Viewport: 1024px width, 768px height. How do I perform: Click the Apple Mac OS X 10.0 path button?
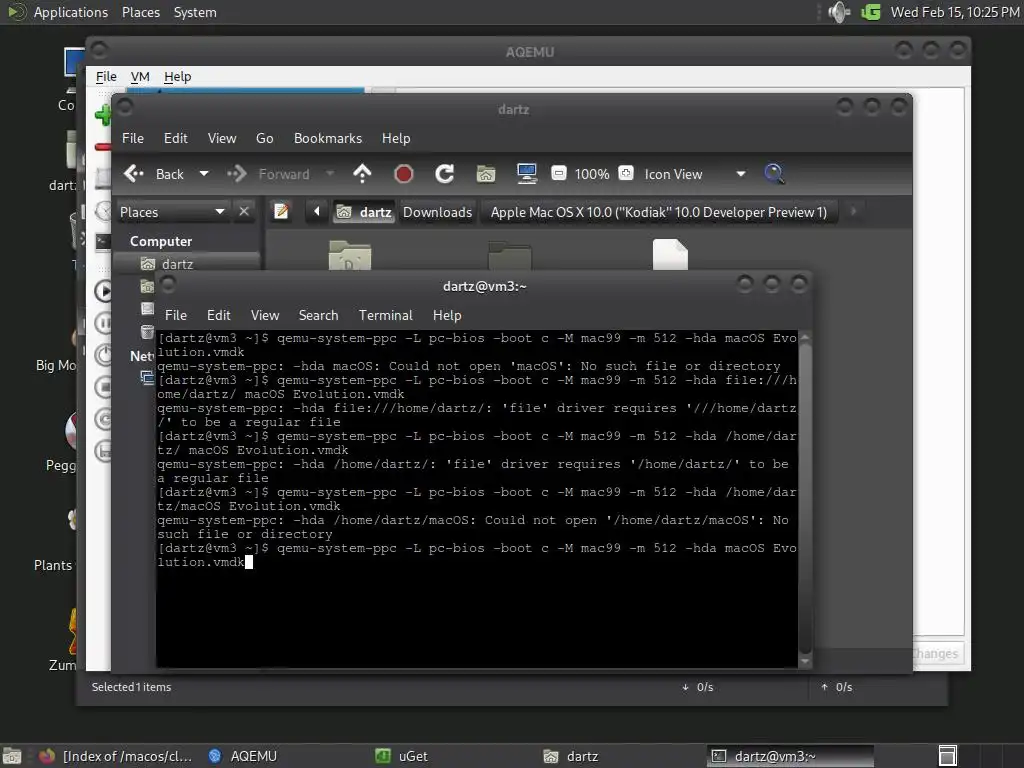tap(659, 212)
